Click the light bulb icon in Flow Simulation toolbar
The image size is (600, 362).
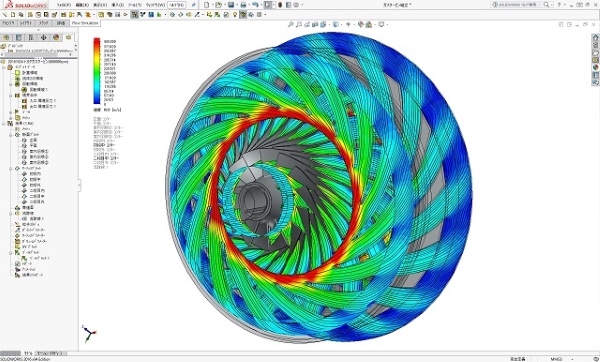pyautogui.click(x=235, y=15)
